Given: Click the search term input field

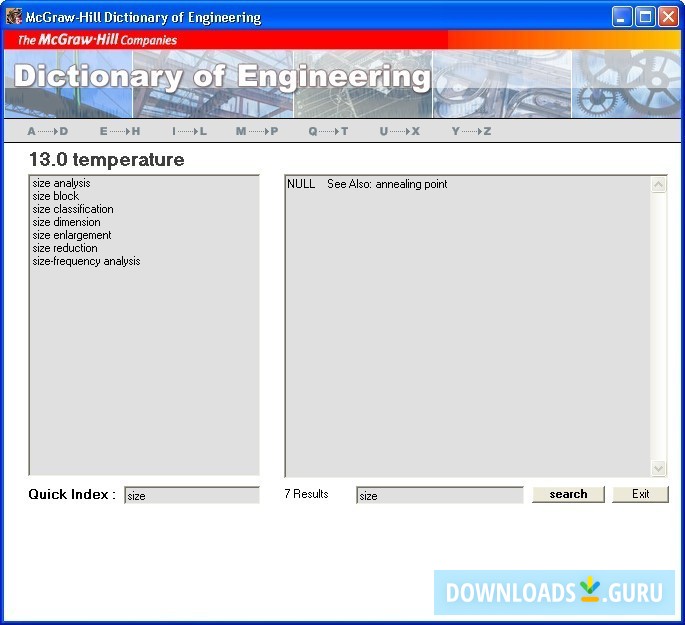Looking at the screenshot, I should coord(439,495).
